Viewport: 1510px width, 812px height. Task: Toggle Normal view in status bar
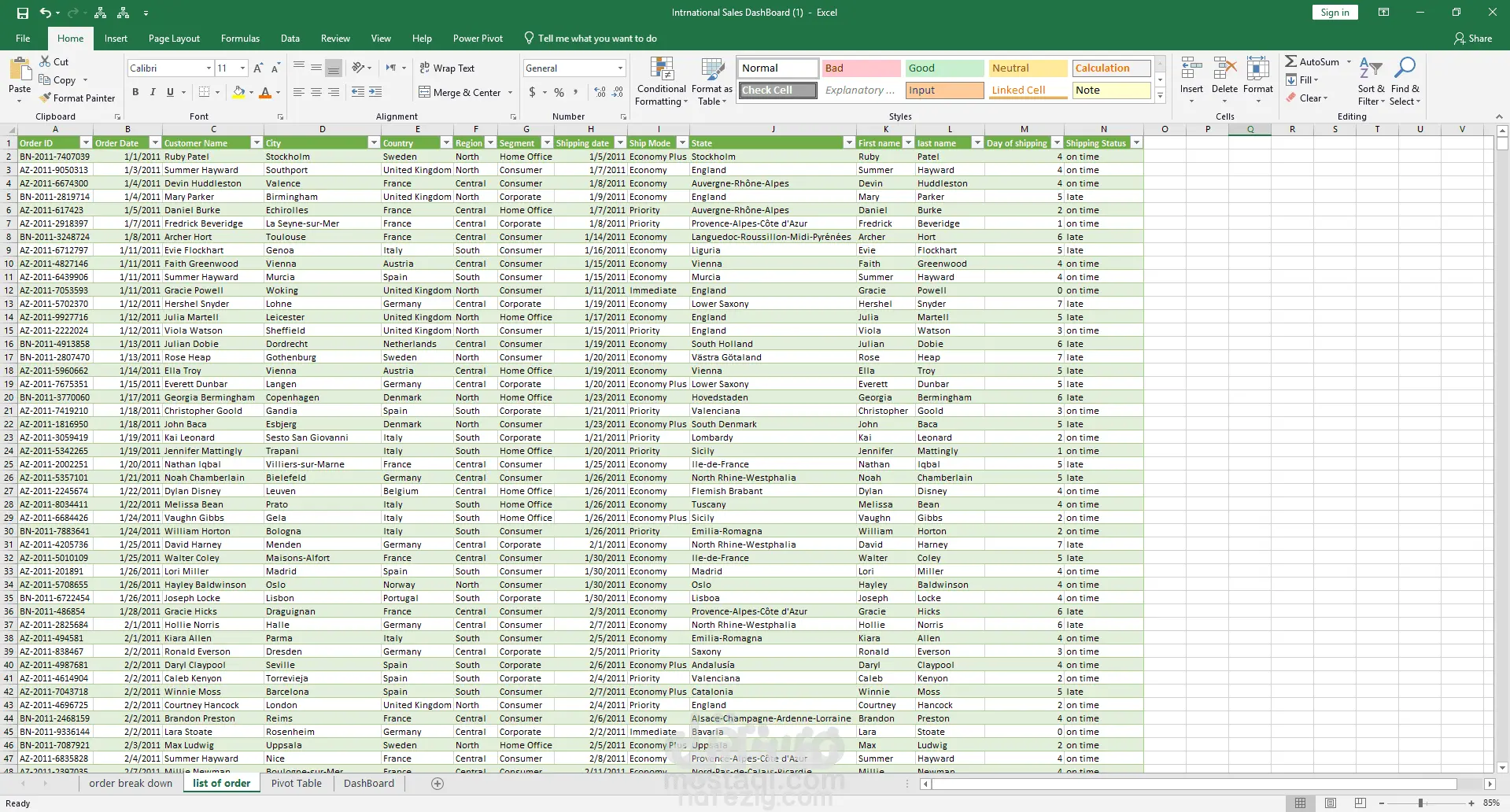(x=1300, y=803)
